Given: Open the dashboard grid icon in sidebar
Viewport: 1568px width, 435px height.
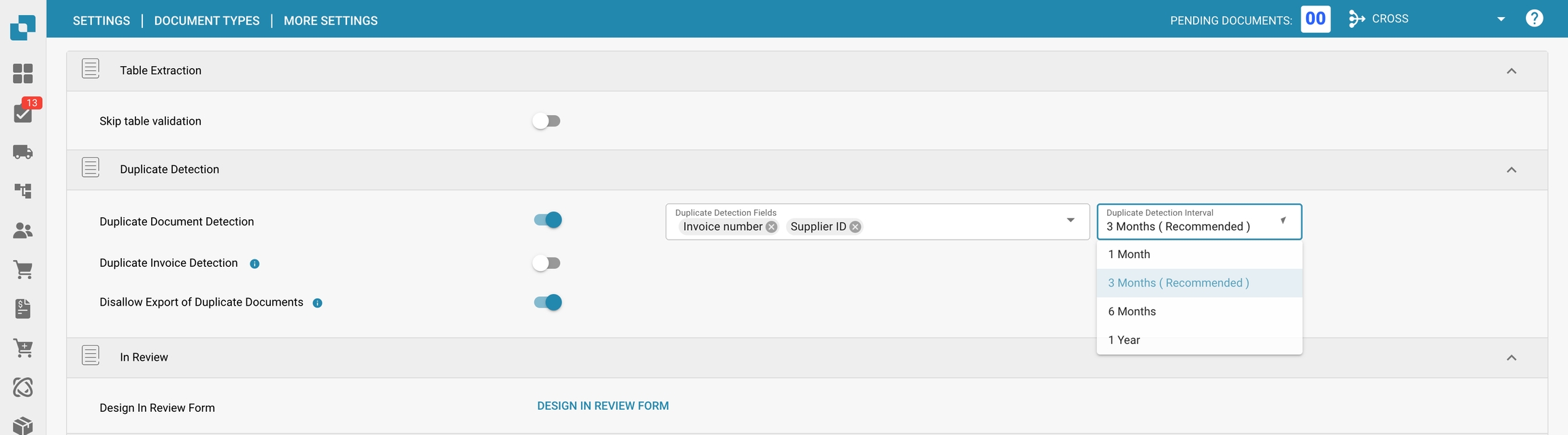Looking at the screenshot, I should (x=22, y=74).
